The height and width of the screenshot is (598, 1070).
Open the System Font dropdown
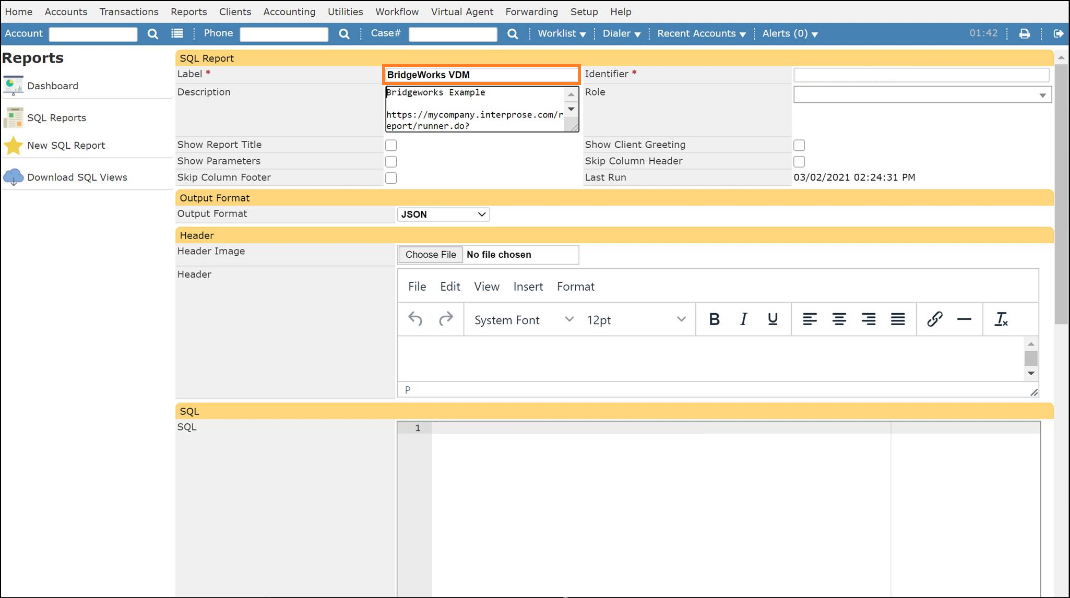523,319
